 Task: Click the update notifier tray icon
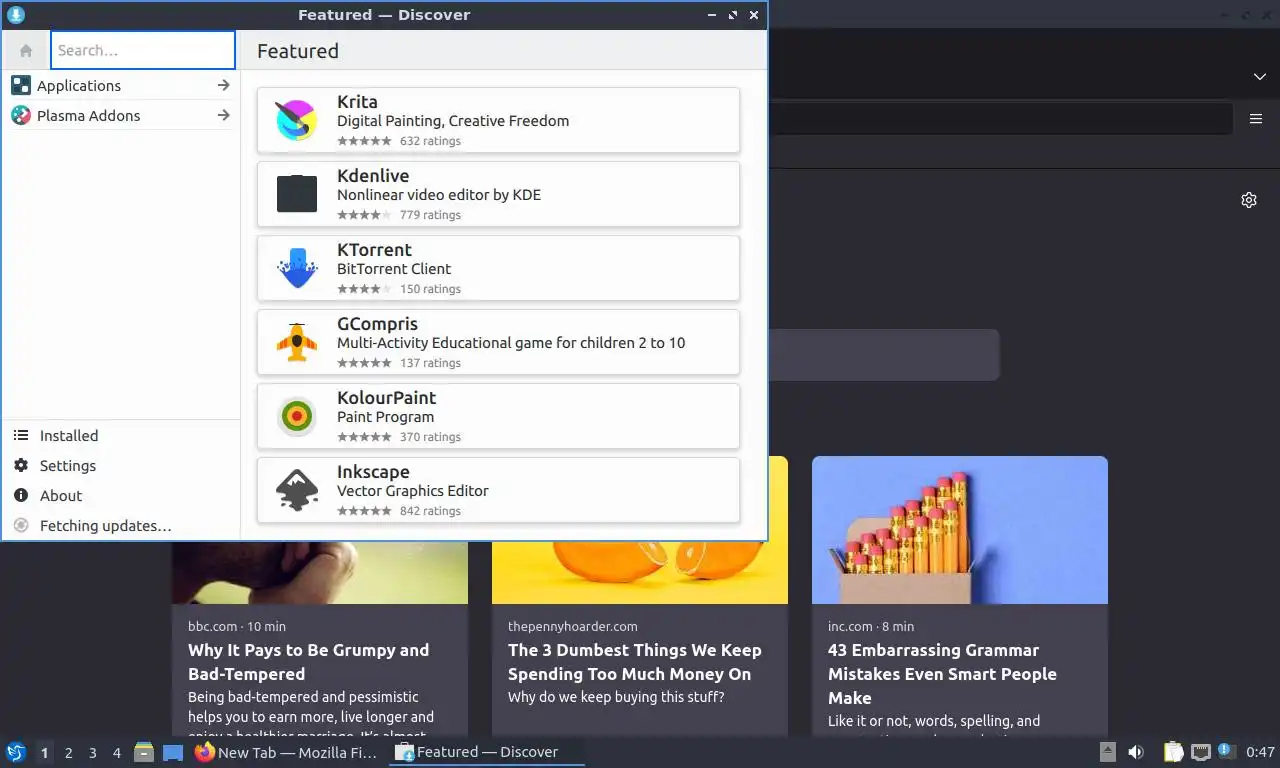coord(1225,751)
